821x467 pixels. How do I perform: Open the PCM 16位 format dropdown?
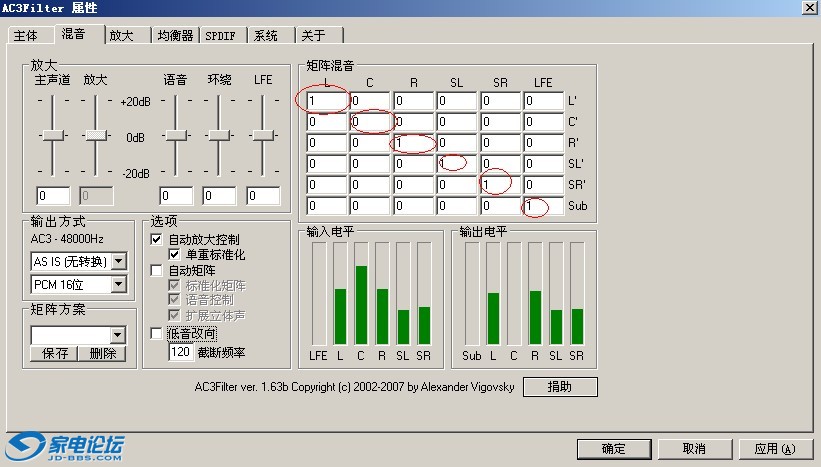tap(119, 284)
